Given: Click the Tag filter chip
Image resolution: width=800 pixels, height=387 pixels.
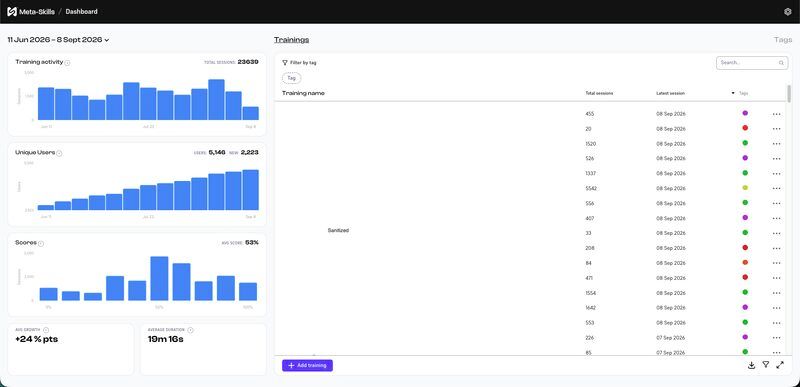Looking at the screenshot, I should pos(291,79).
